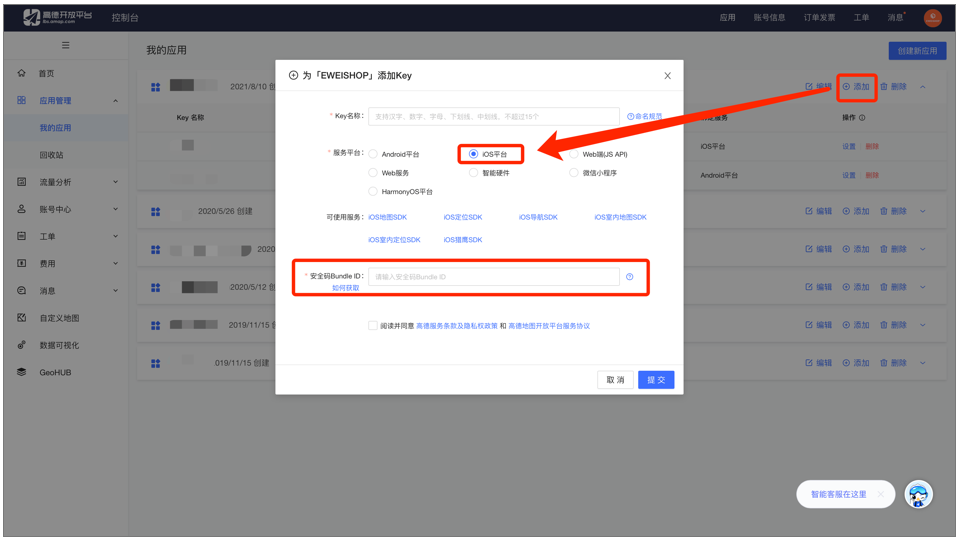Image resolution: width=960 pixels, height=540 pixels.
Task: Click 控制台 label in top bar
Action: click(125, 18)
